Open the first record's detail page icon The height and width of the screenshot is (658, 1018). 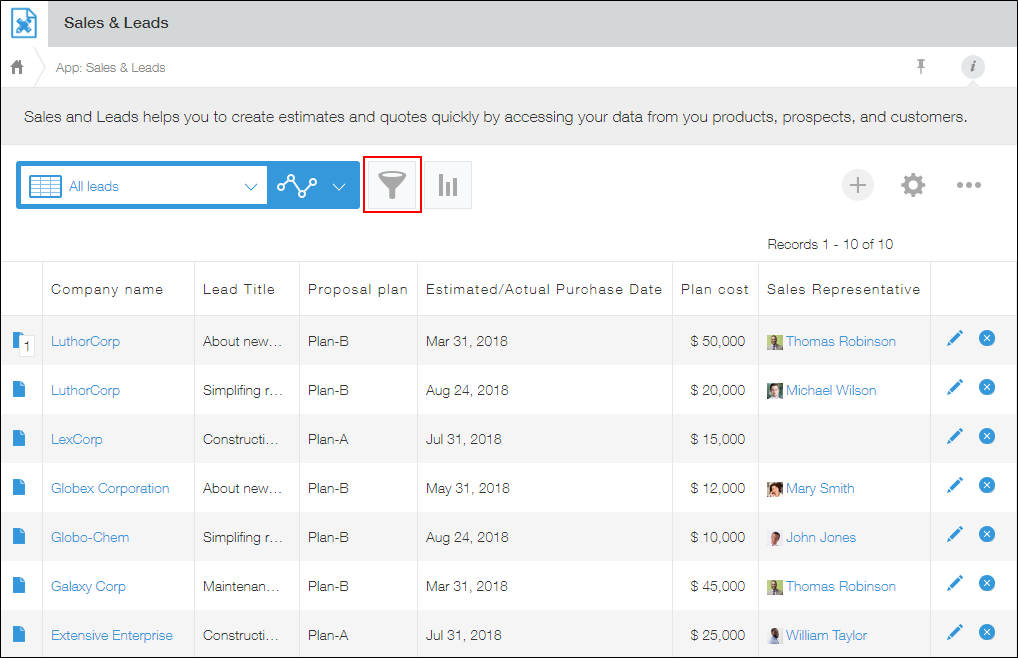(x=22, y=338)
